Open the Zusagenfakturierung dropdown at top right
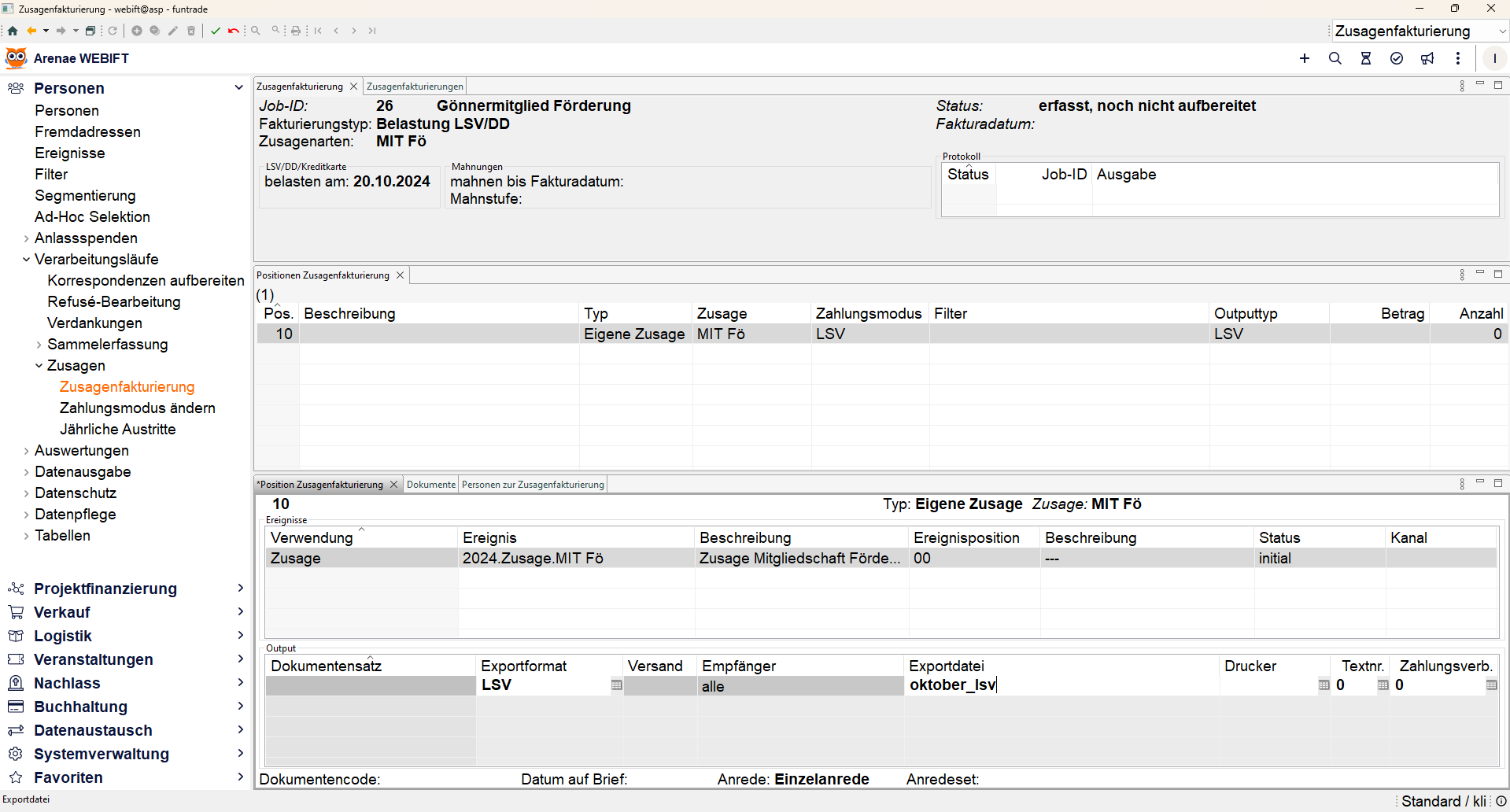1510x812 pixels. pyautogui.click(x=1502, y=31)
